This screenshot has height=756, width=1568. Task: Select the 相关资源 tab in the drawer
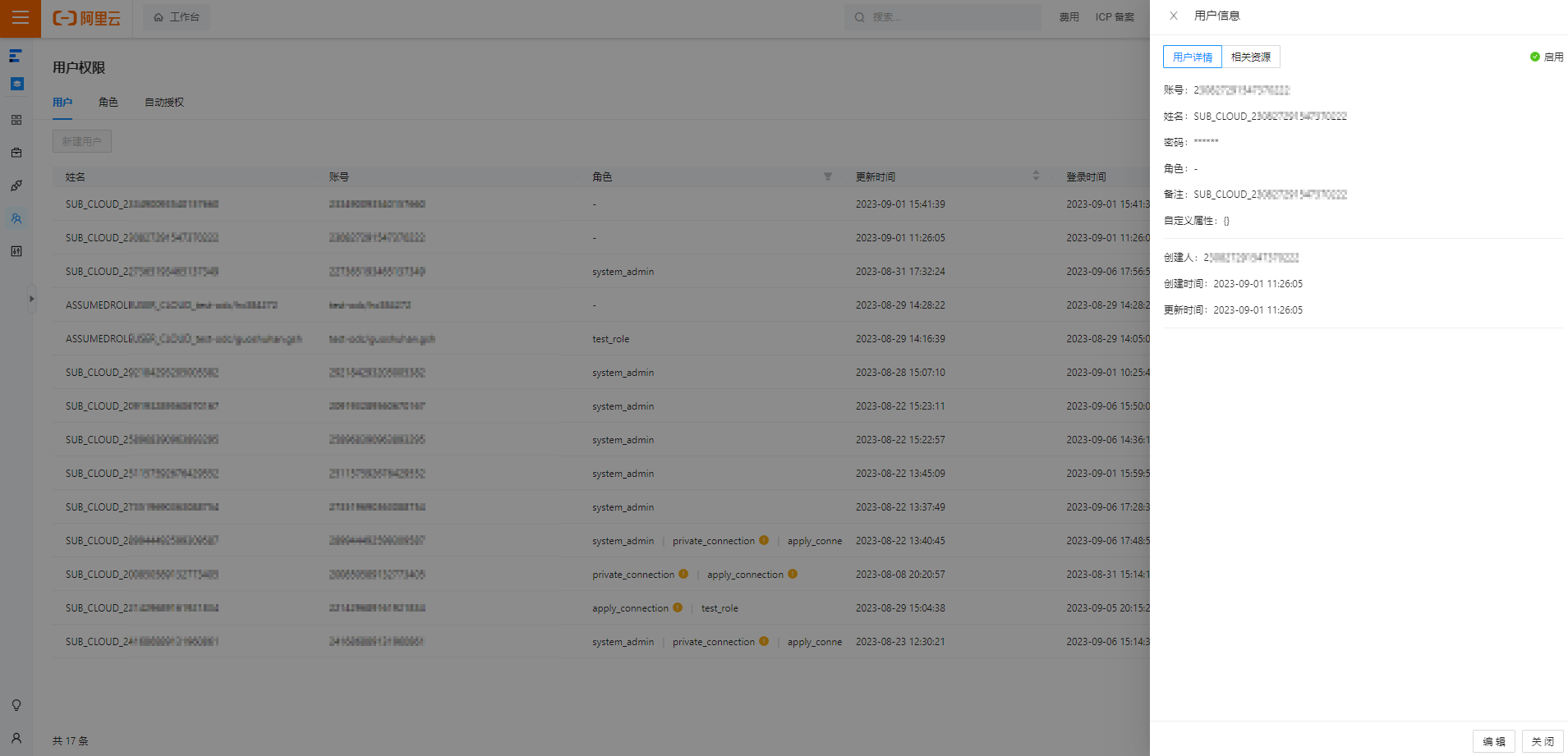coord(1251,57)
